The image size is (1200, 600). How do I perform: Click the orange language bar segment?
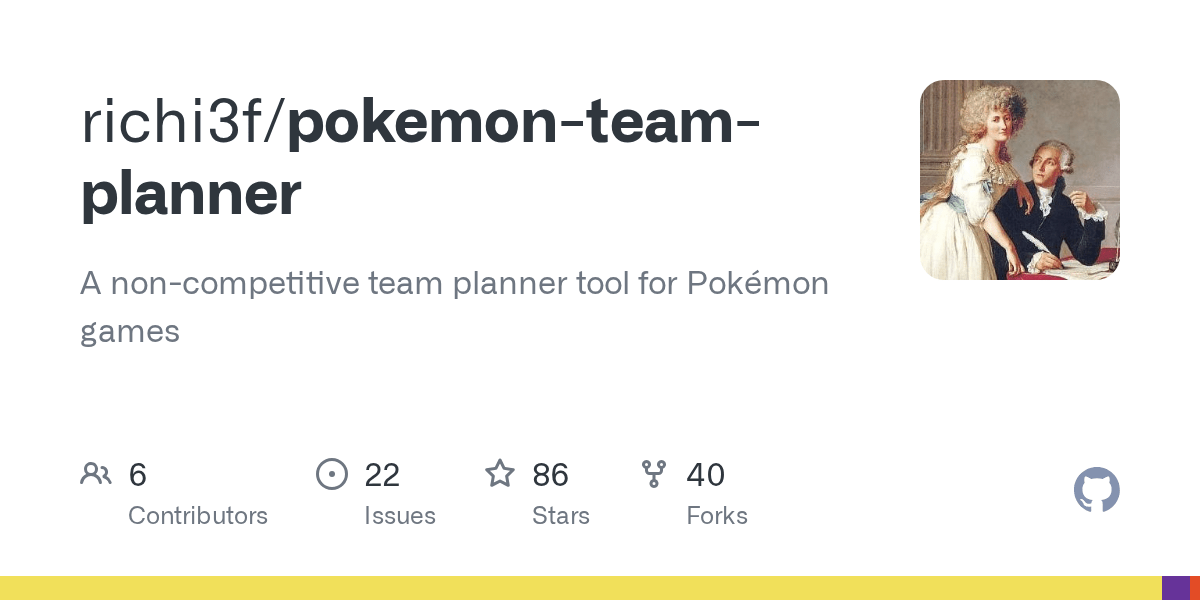pyautogui.click(x=1195, y=588)
